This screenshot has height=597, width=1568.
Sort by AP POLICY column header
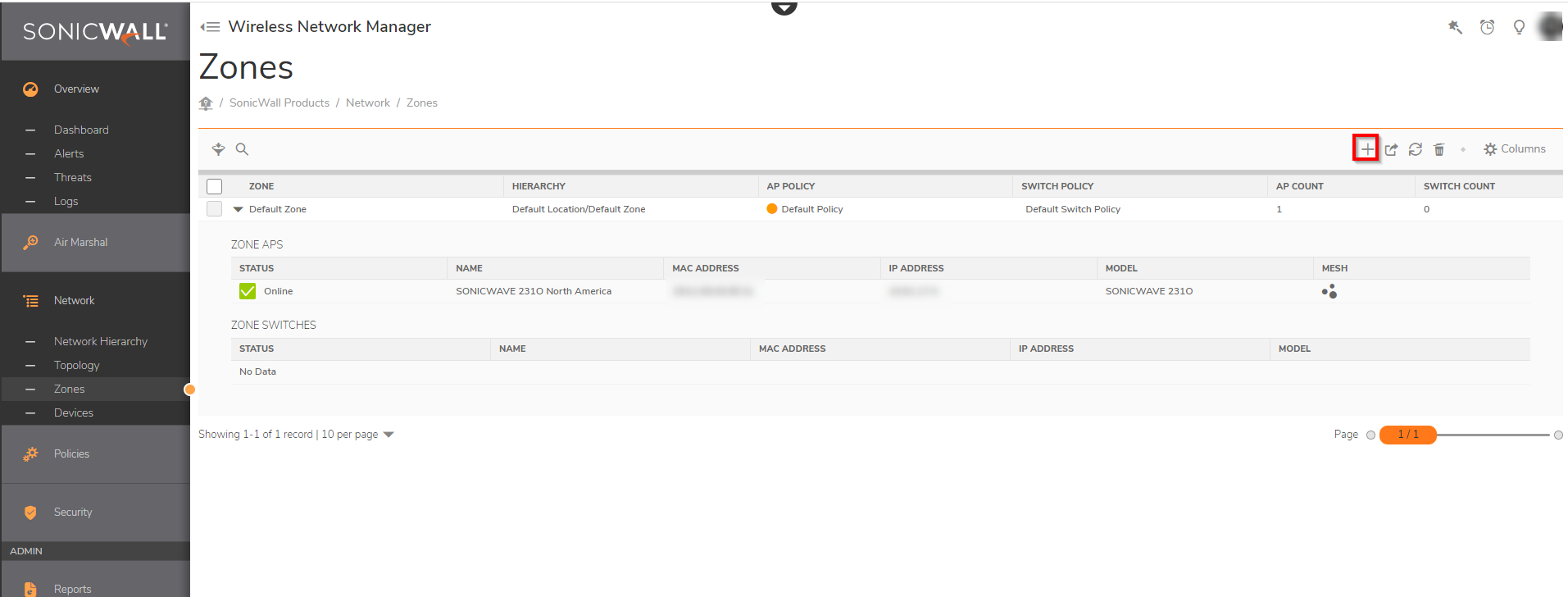[x=791, y=186]
